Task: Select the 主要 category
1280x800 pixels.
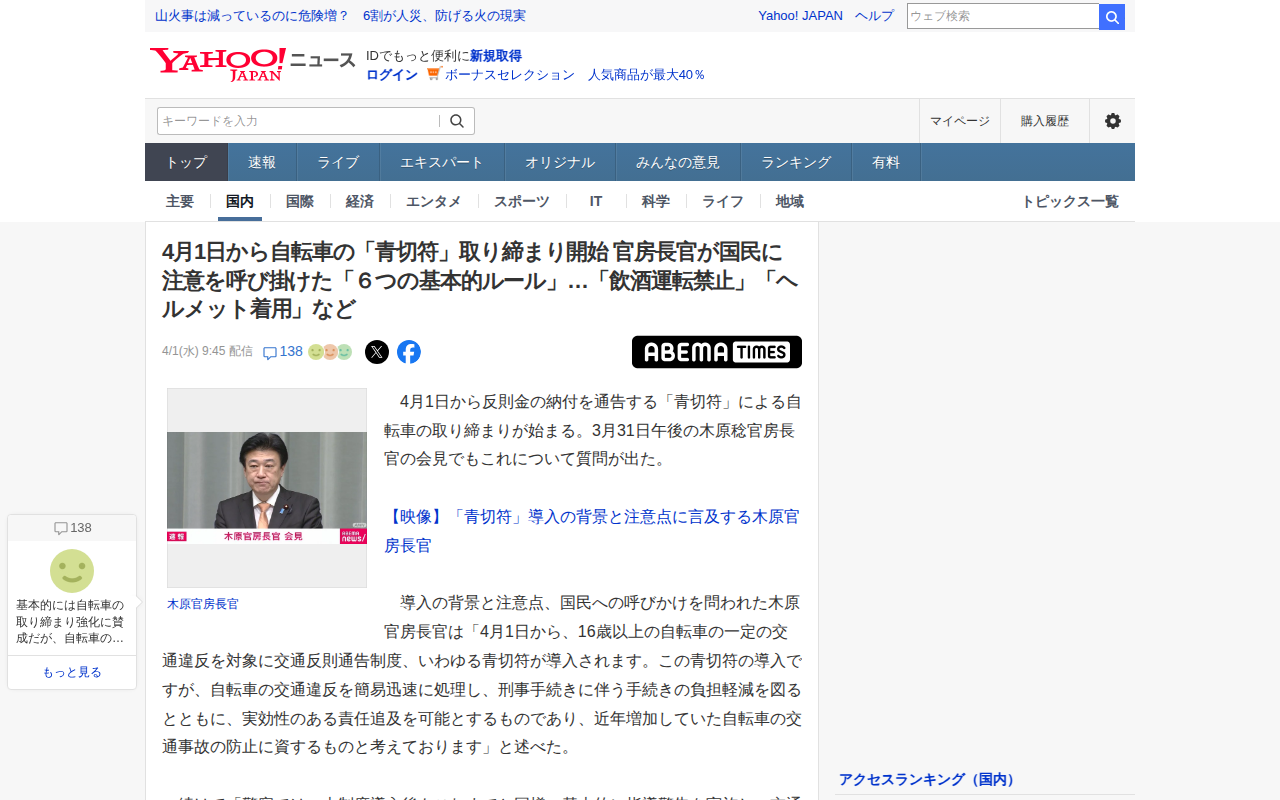Action: coord(180,201)
